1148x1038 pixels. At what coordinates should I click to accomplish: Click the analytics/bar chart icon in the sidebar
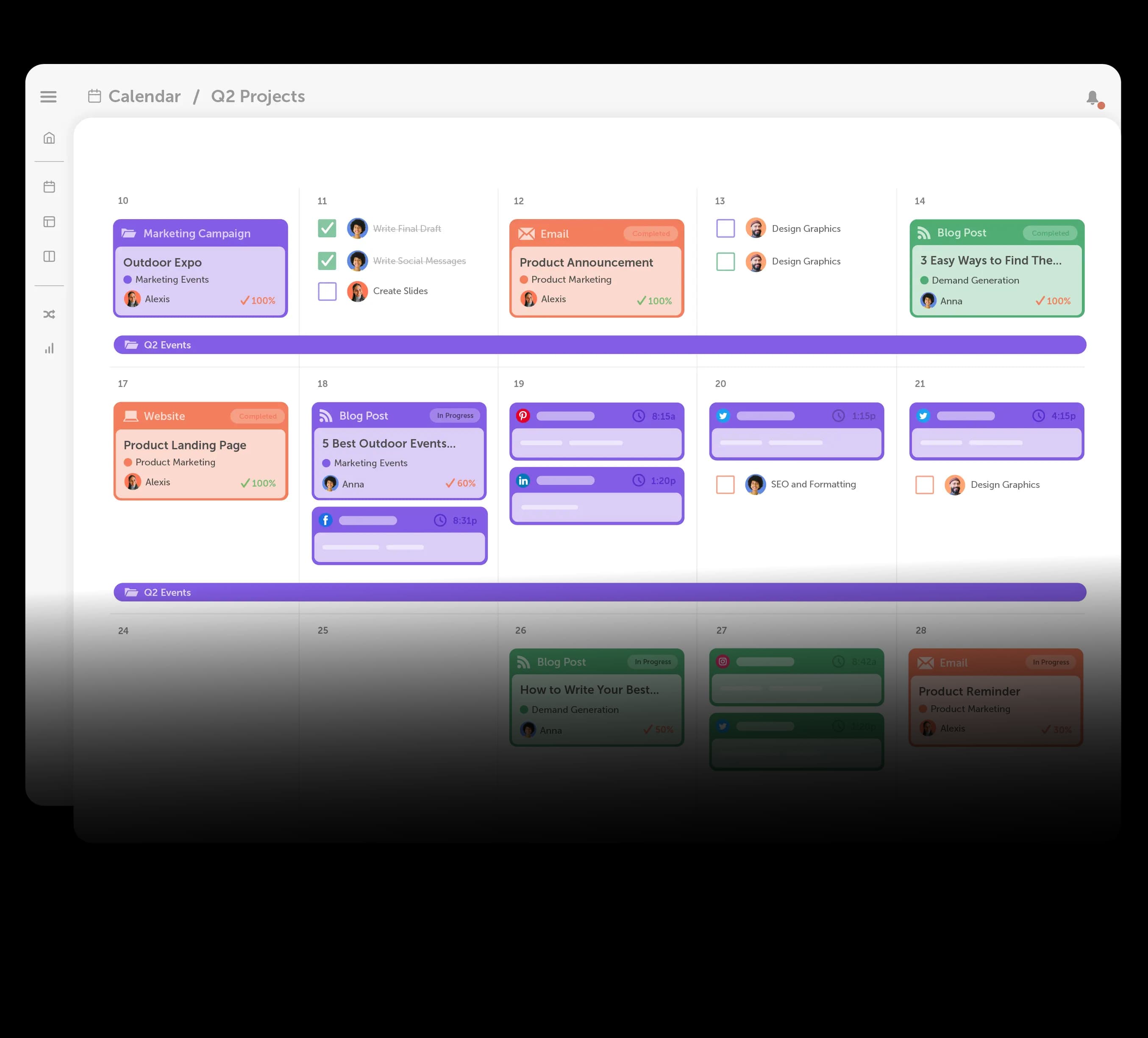[50, 349]
